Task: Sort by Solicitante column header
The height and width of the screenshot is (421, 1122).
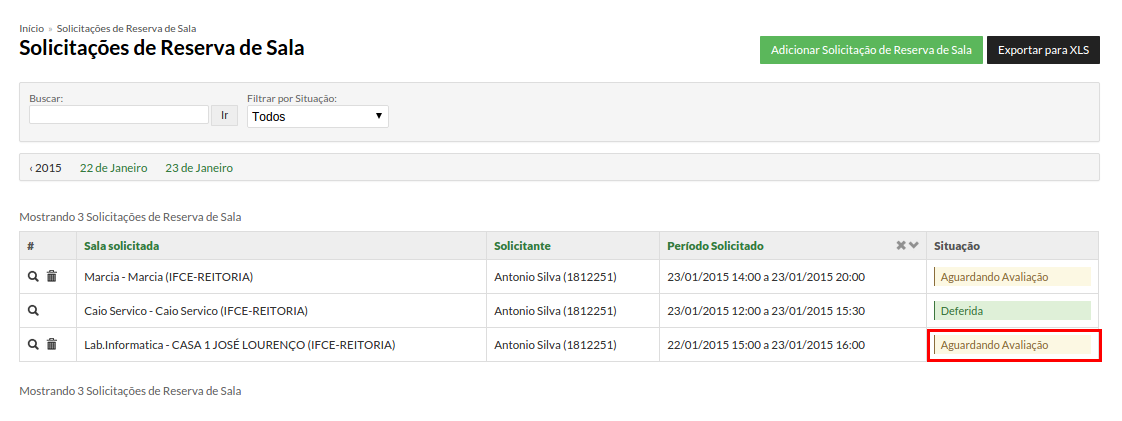Action: (x=522, y=246)
